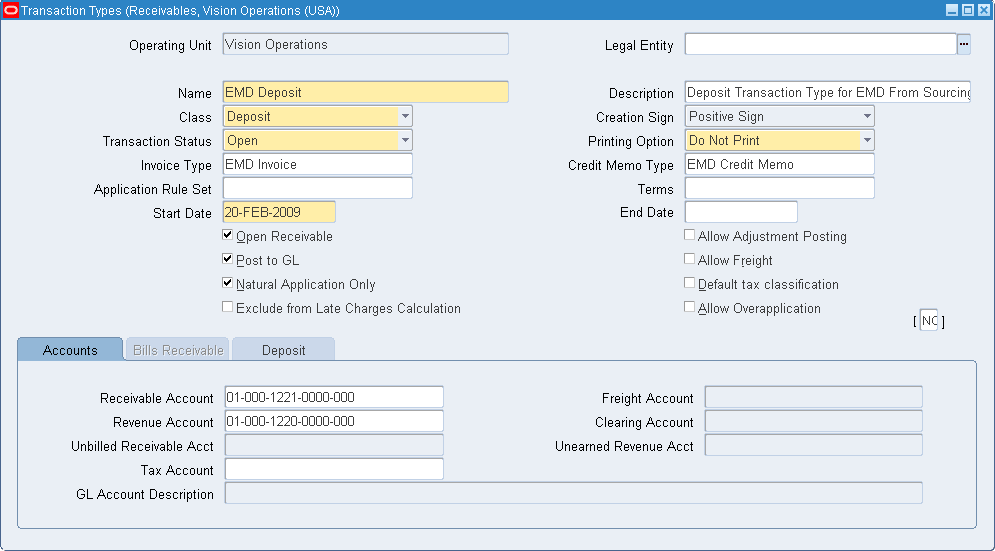The image size is (995, 551).
Task: Switch to the Accounts tab
Action: pyautogui.click(x=70, y=350)
